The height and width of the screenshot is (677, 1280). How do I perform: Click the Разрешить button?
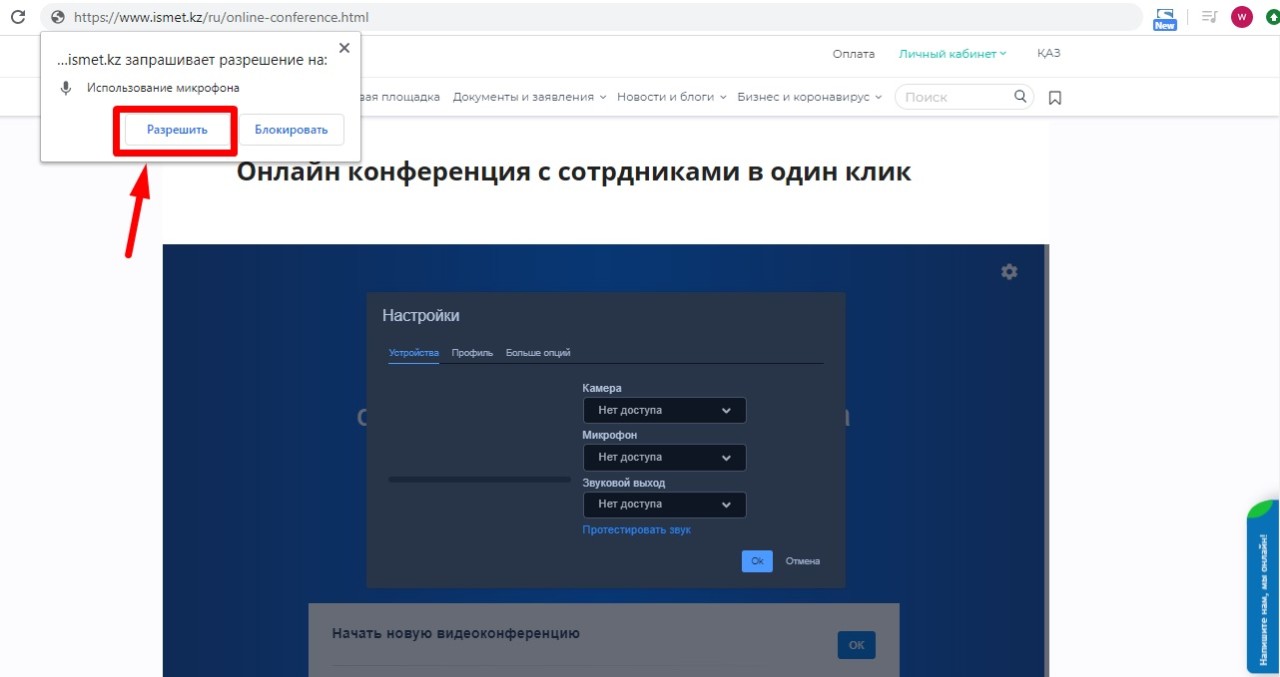tap(177, 130)
